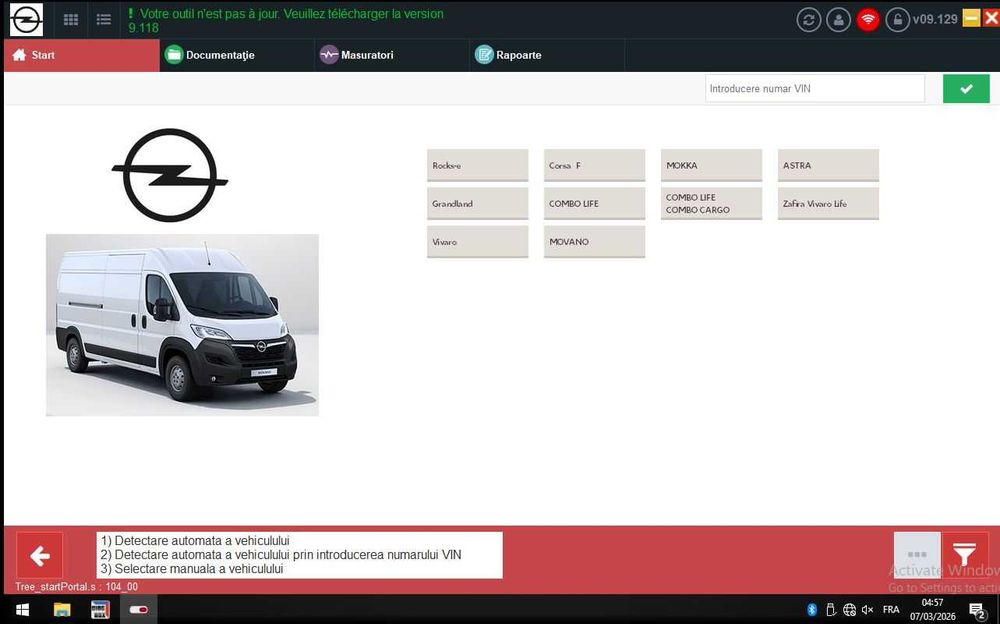Select the ASTRA vehicle
The width and height of the screenshot is (1000, 624).
coord(828,165)
